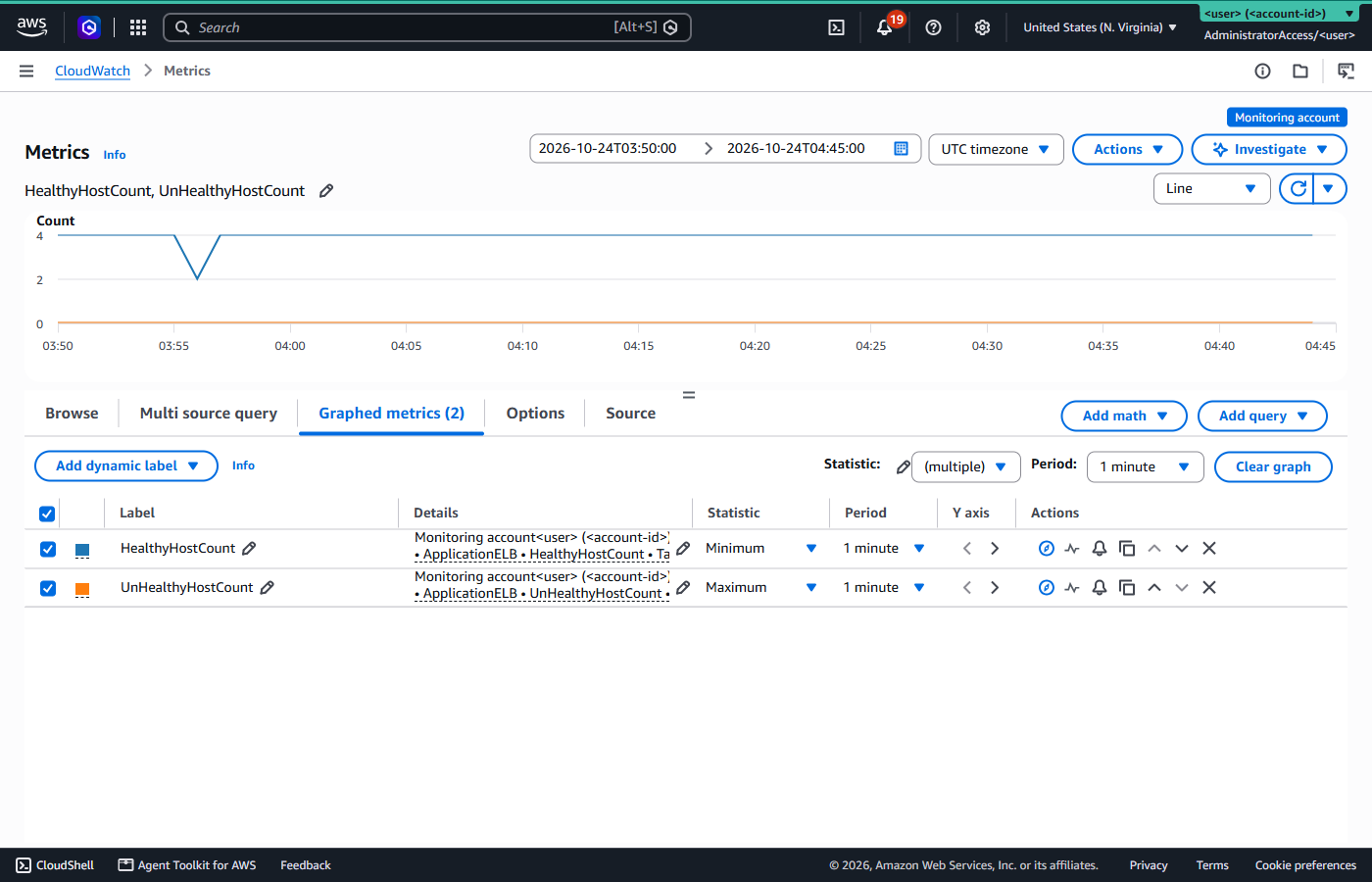Edit the HealthyHostCount label
The image size is (1372, 882).
[249, 548]
